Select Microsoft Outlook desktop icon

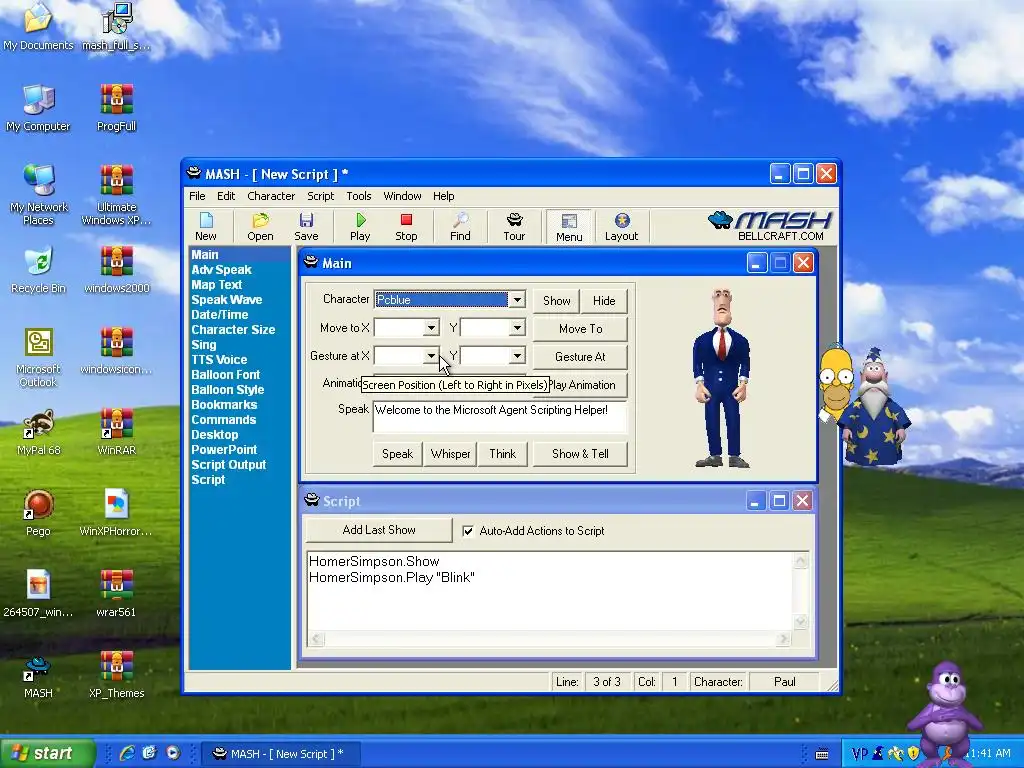(x=38, y=358)
